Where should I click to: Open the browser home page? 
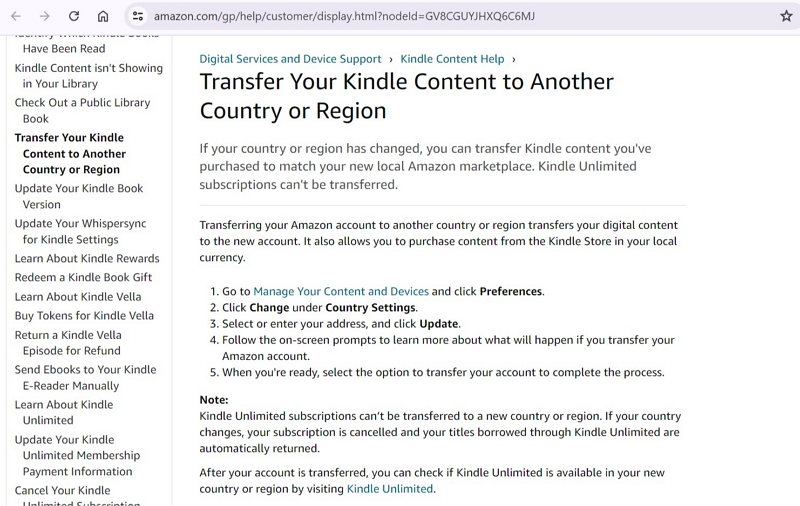[x=103, y=16]
